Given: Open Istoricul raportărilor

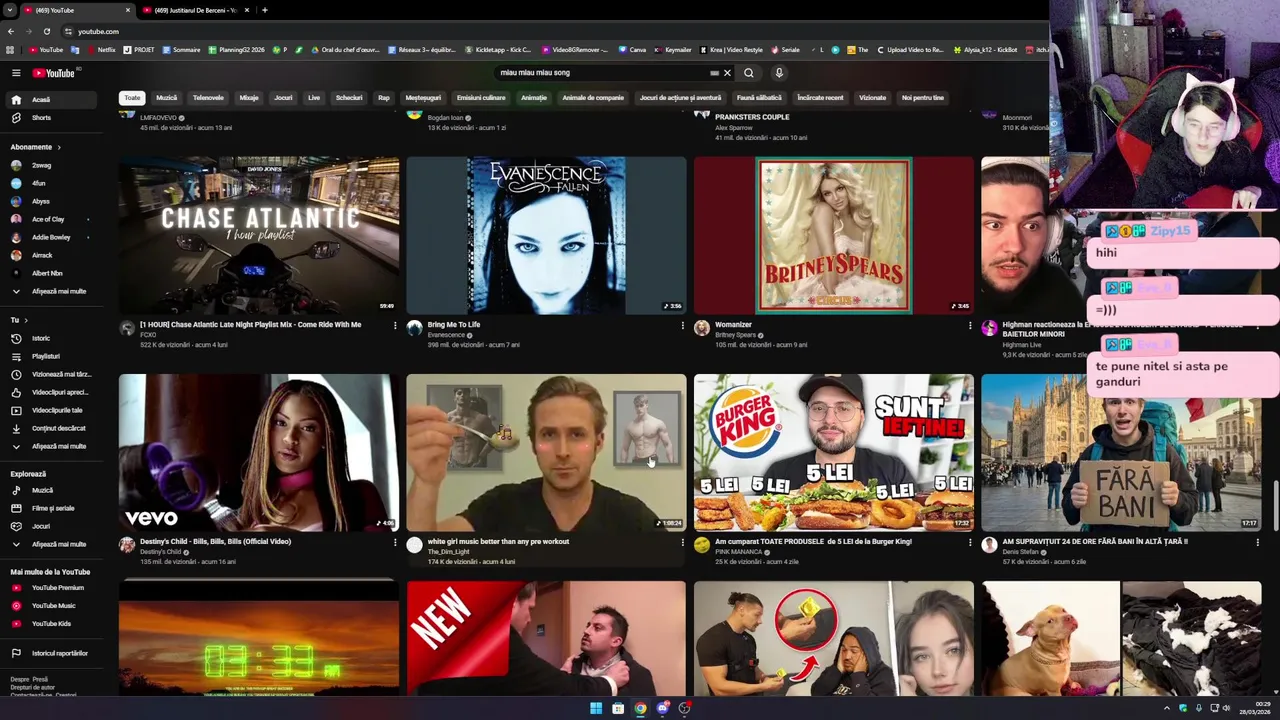Looking at the screenshot, I should pos(49,653).
